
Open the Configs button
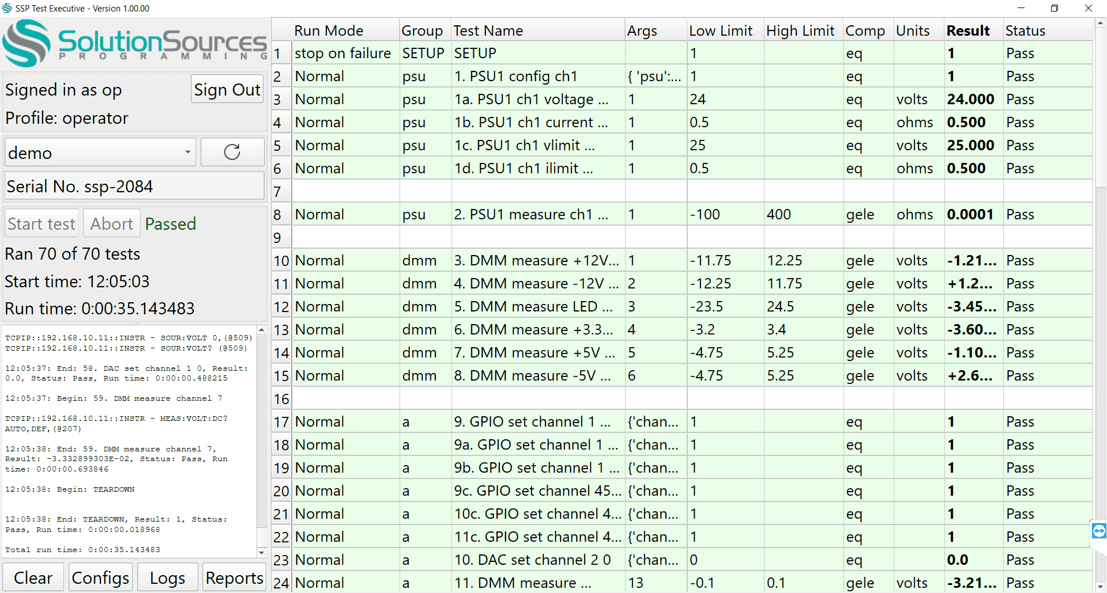coord(100,578)
